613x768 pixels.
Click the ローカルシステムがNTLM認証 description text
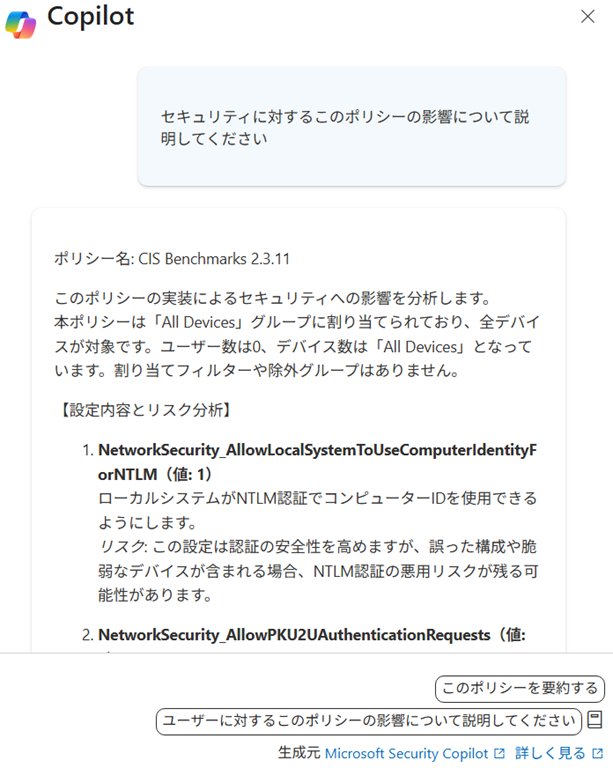pos(317,510)
